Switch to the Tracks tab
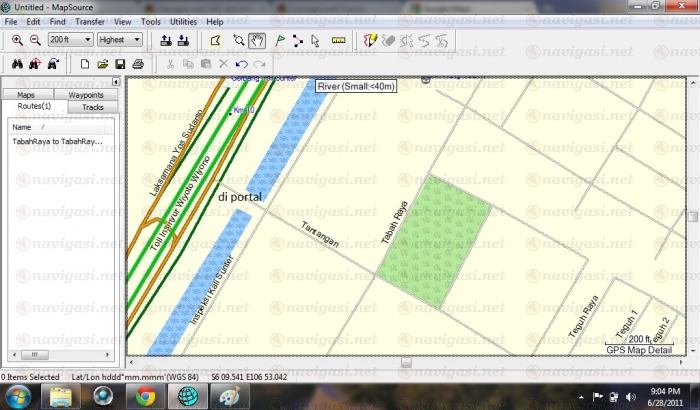This screenshot has height=410, width=700. coord(92,106)
